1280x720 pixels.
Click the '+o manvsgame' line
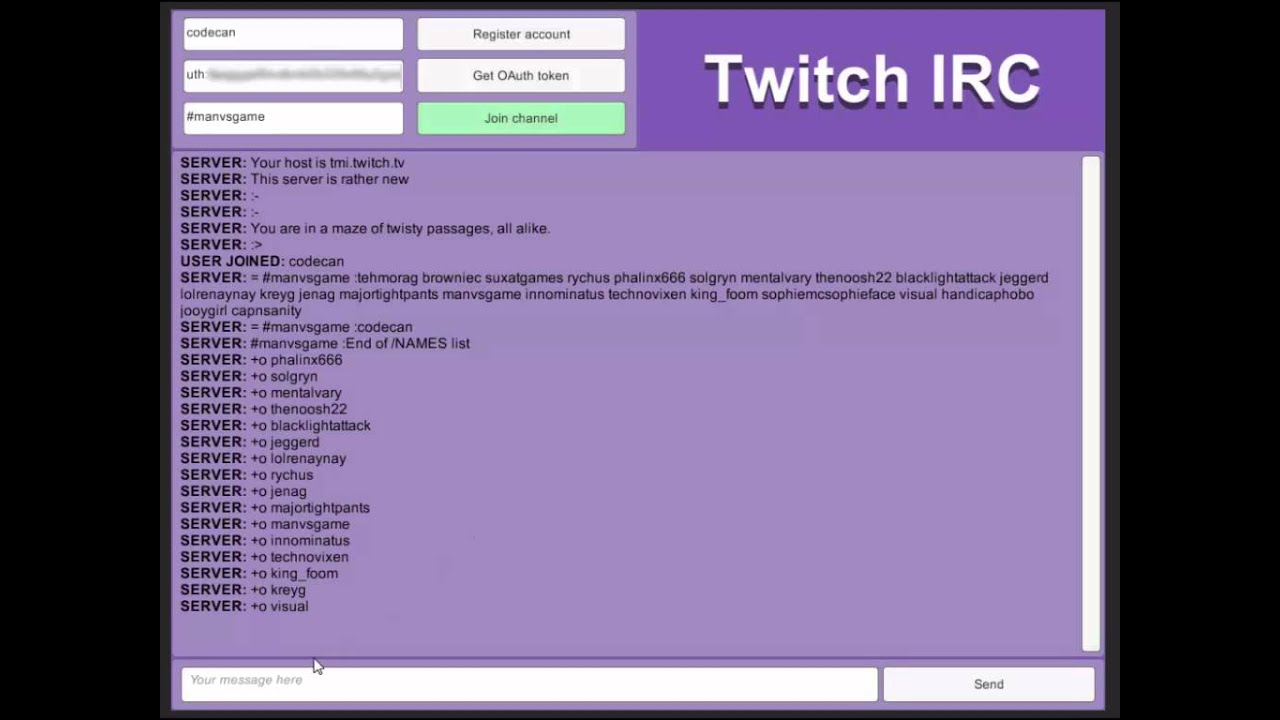(x=265, y=524)
